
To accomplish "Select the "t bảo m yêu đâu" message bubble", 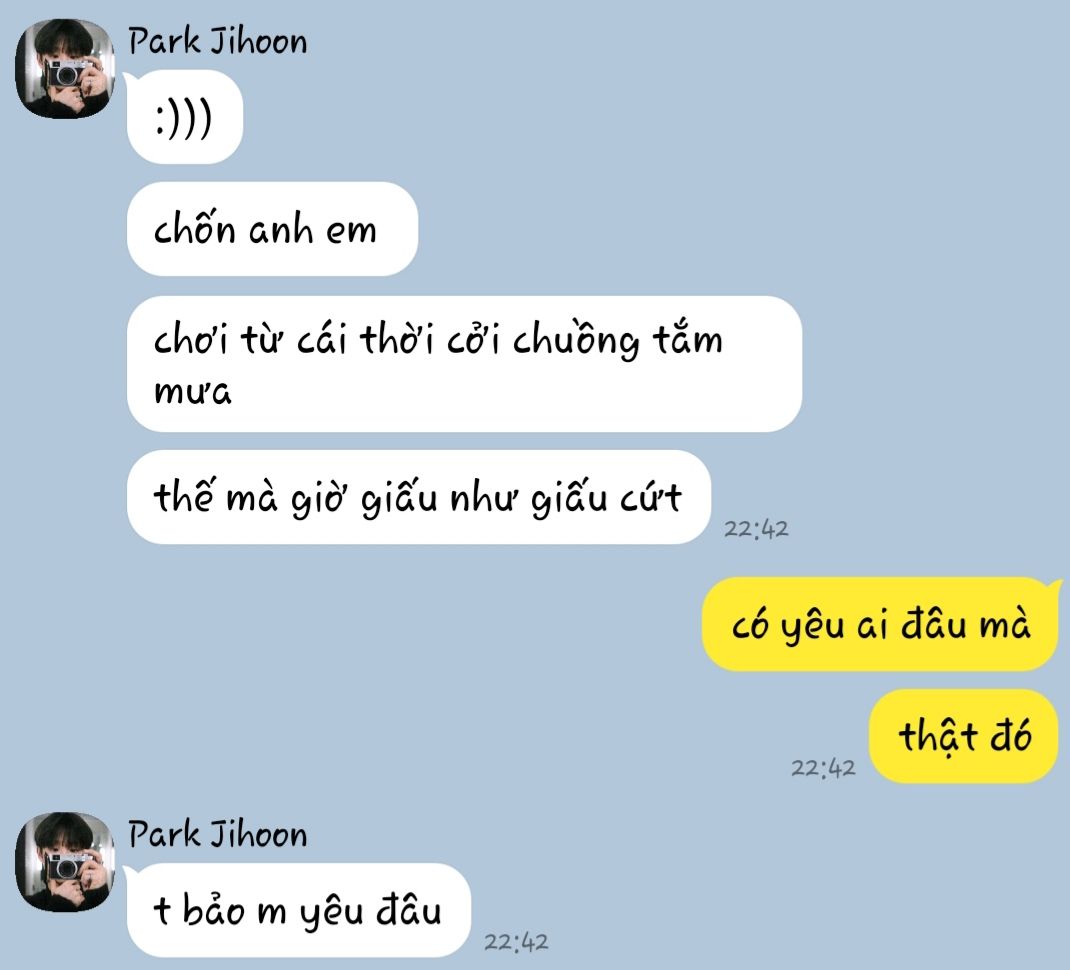I will [298, 910].
